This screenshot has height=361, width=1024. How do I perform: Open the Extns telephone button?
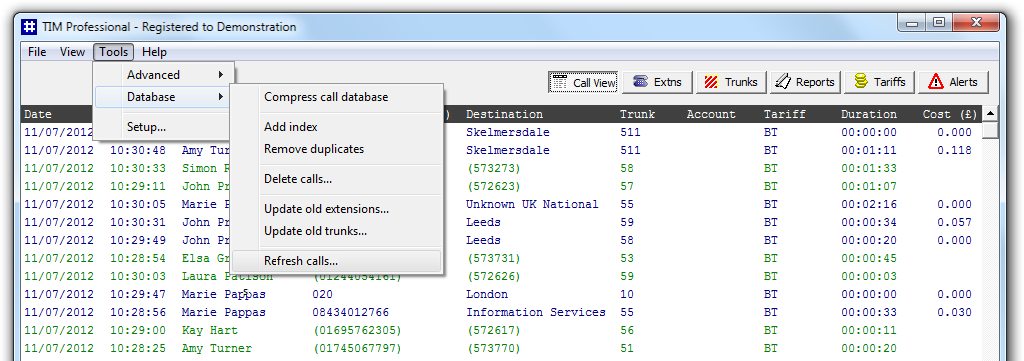point(657,82)
